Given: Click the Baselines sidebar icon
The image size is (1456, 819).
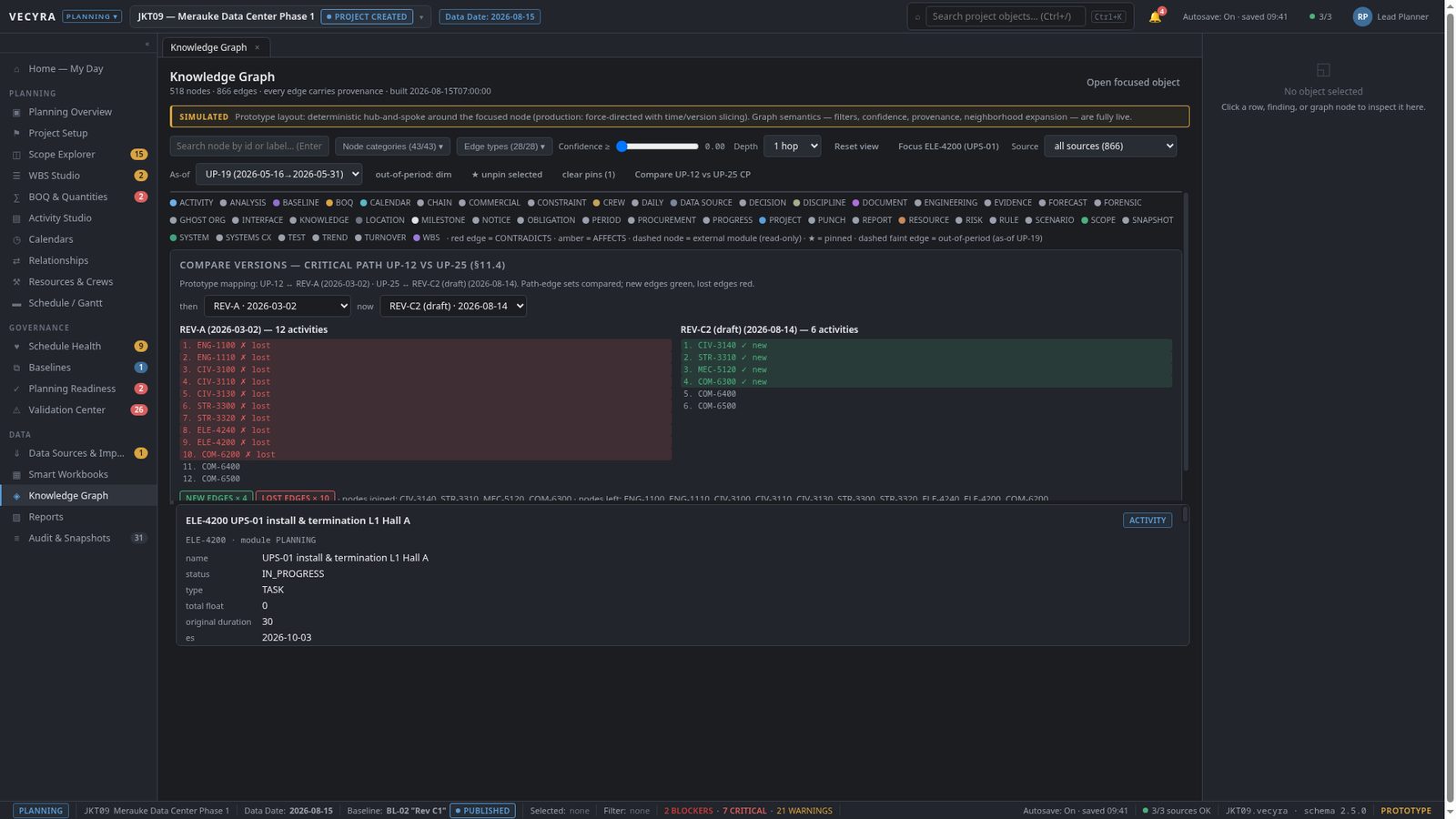Looking at the screenshot, I should (16, 368).
